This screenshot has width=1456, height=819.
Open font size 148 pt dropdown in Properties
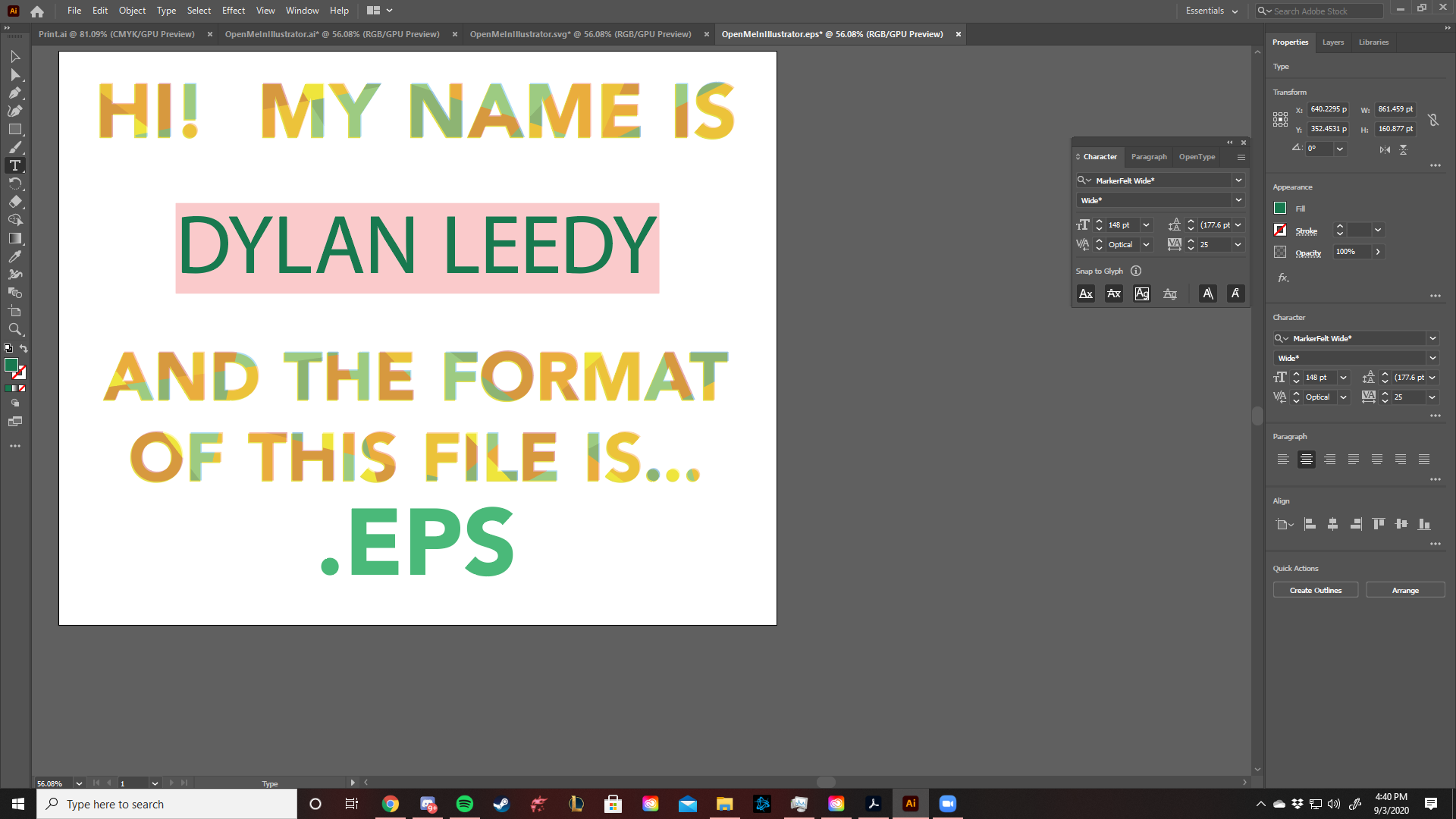click(x=1343, y=378)
